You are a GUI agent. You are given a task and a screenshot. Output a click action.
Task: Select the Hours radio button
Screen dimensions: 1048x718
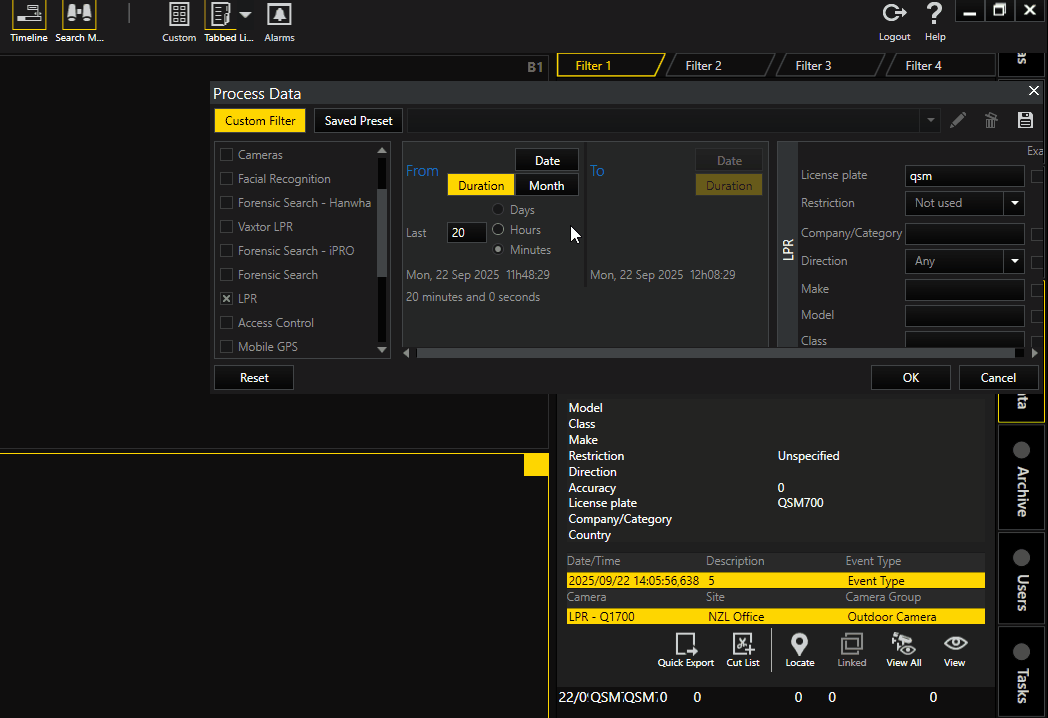pos(498,230)
